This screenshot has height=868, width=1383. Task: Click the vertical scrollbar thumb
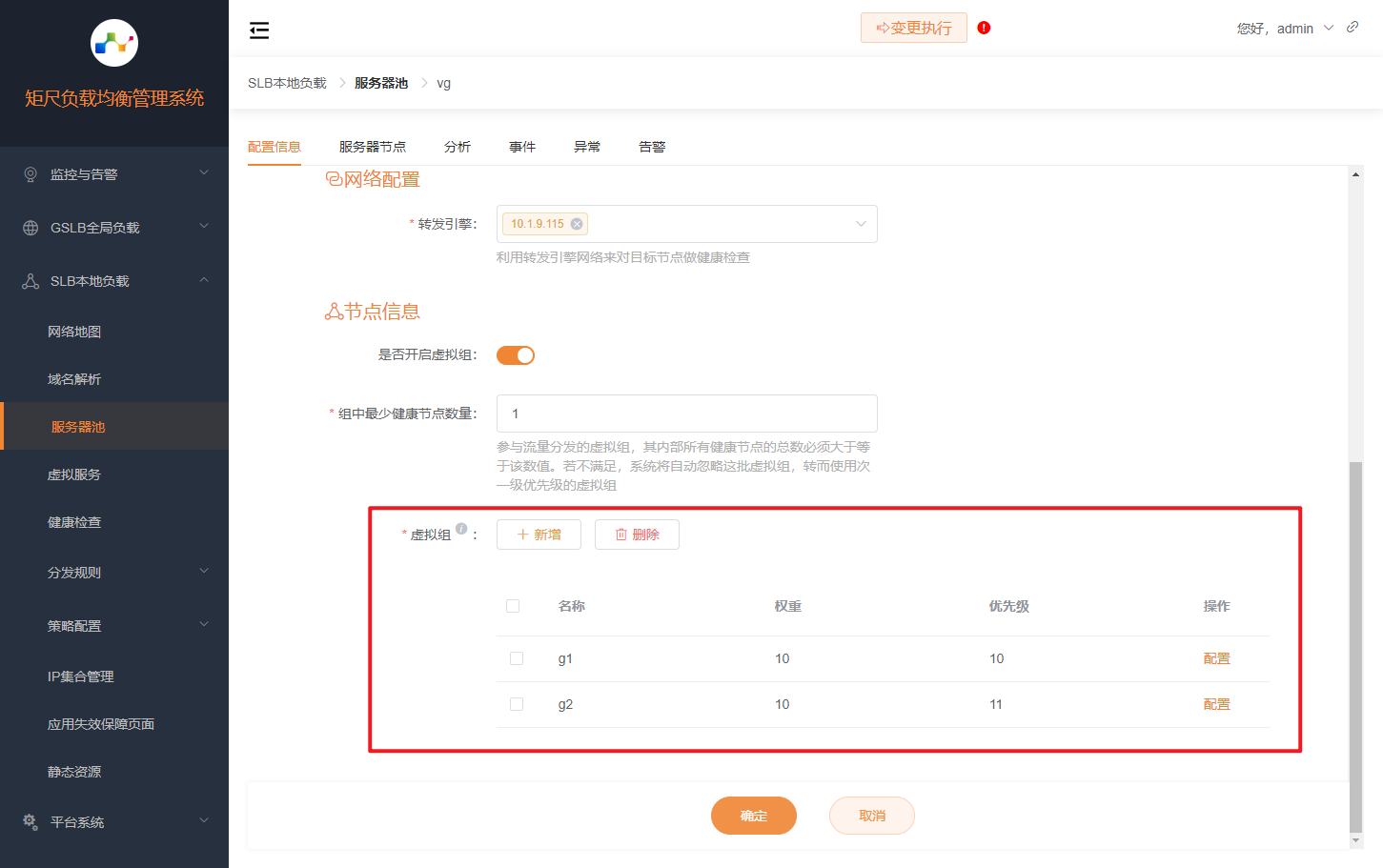pyautogui.click(x=1355, y=646)
